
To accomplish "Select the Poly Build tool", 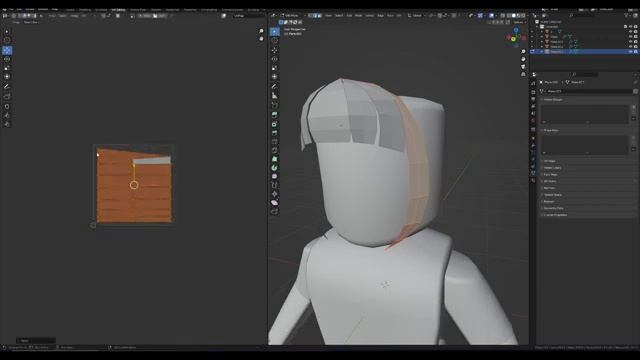I will point(275,159).
